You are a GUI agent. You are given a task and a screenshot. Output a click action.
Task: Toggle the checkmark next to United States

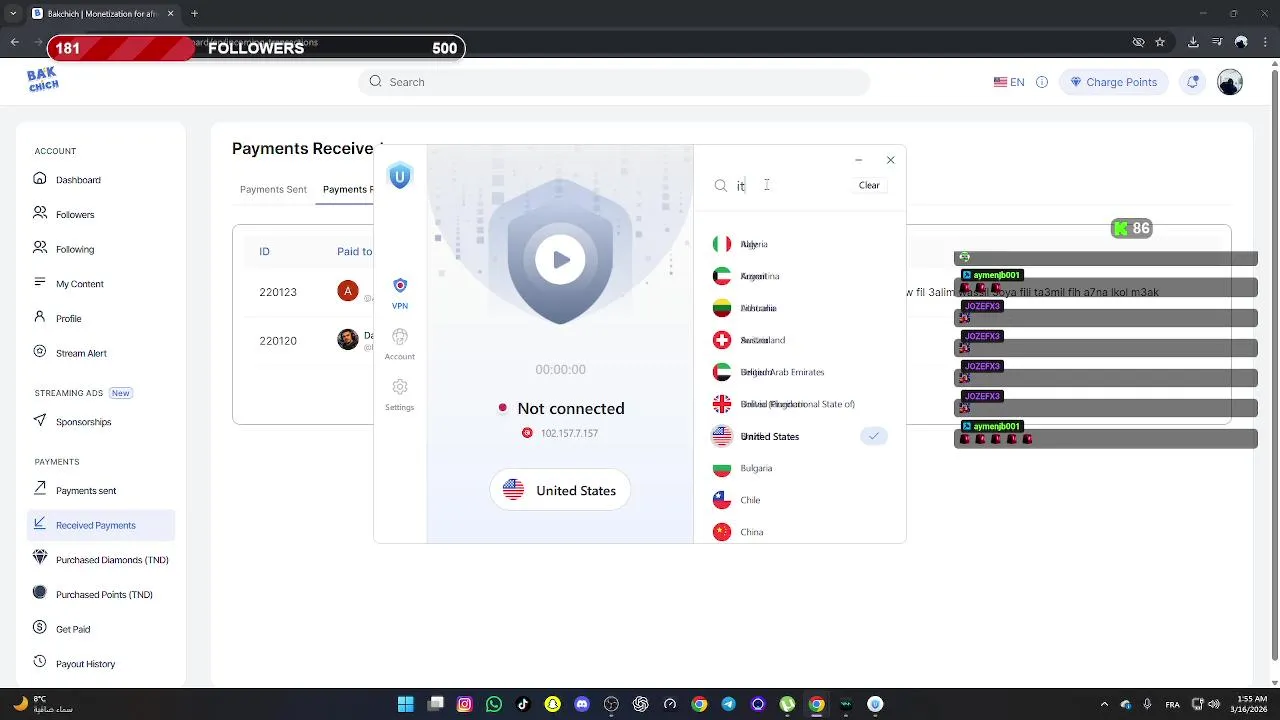[x=874, y=436]
